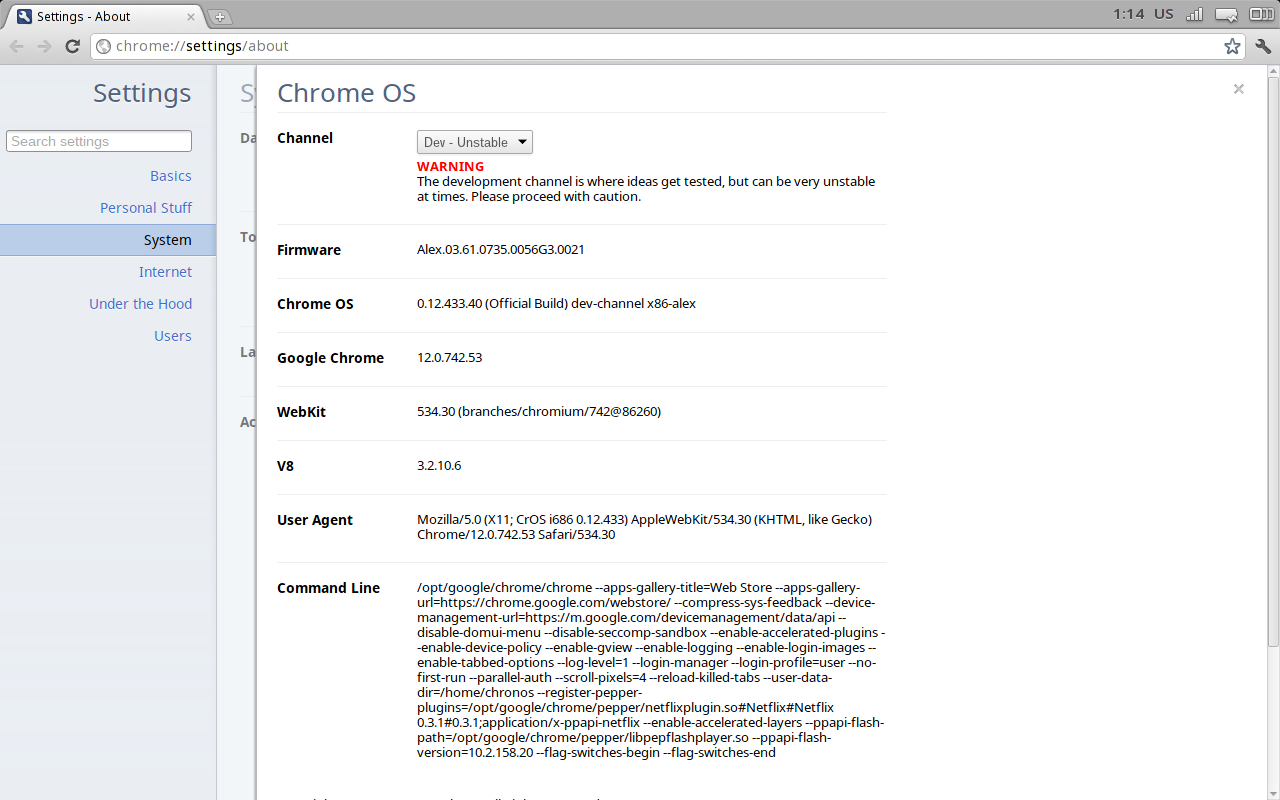Select the System settings section
The image size is (1280, 800).
[108, 240]
